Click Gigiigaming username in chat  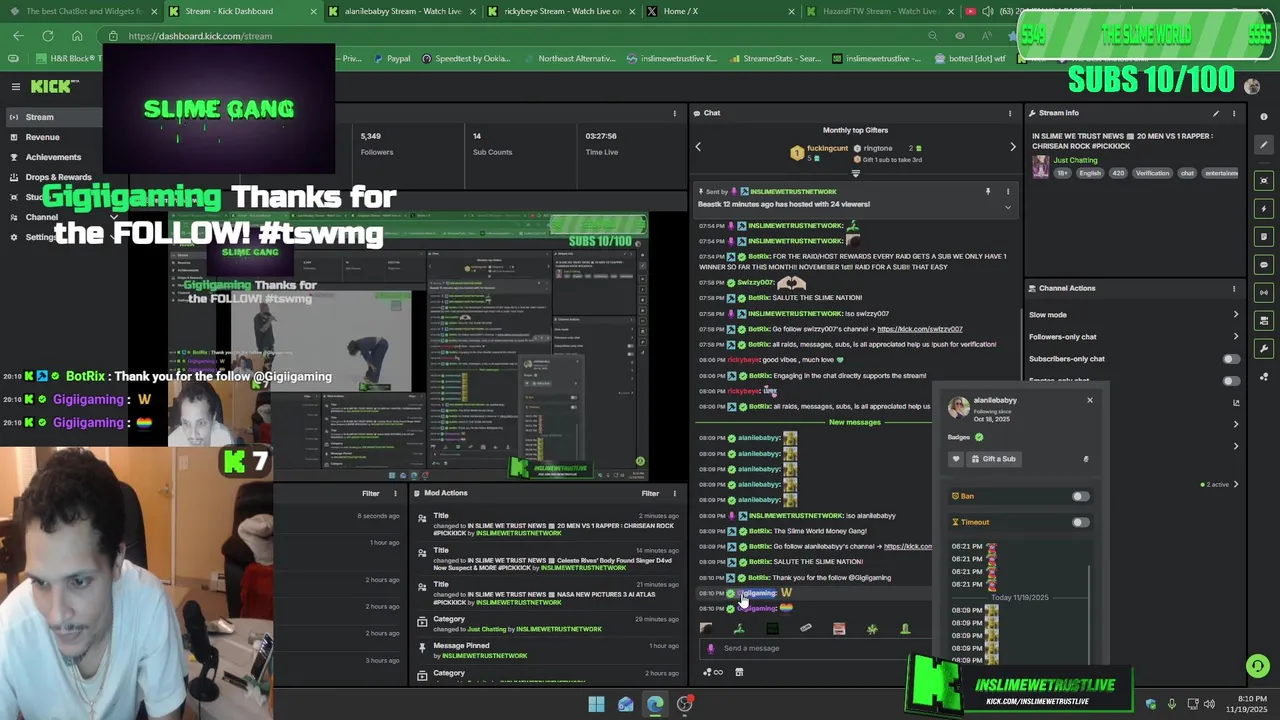click(x=757, y=593)
